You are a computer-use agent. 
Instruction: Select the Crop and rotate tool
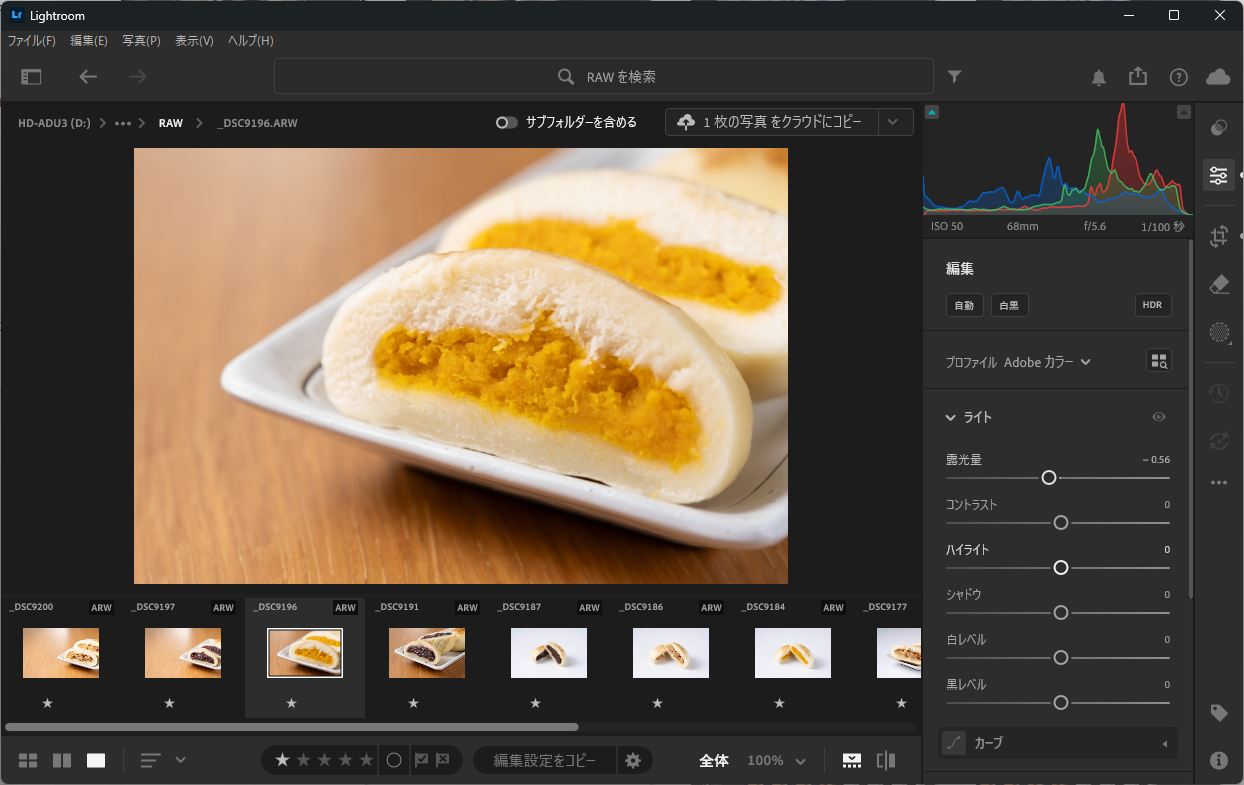1219,237
